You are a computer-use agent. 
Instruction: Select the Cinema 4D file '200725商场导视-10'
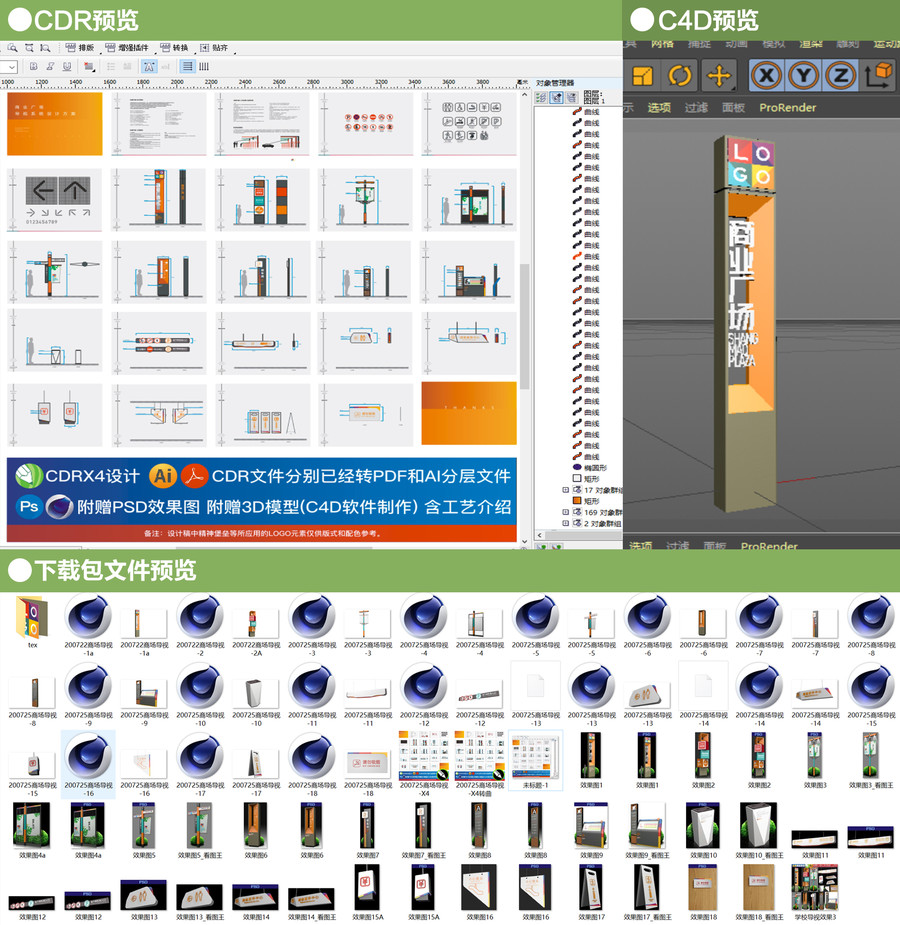pyautogui.click(x=201, y=695)
